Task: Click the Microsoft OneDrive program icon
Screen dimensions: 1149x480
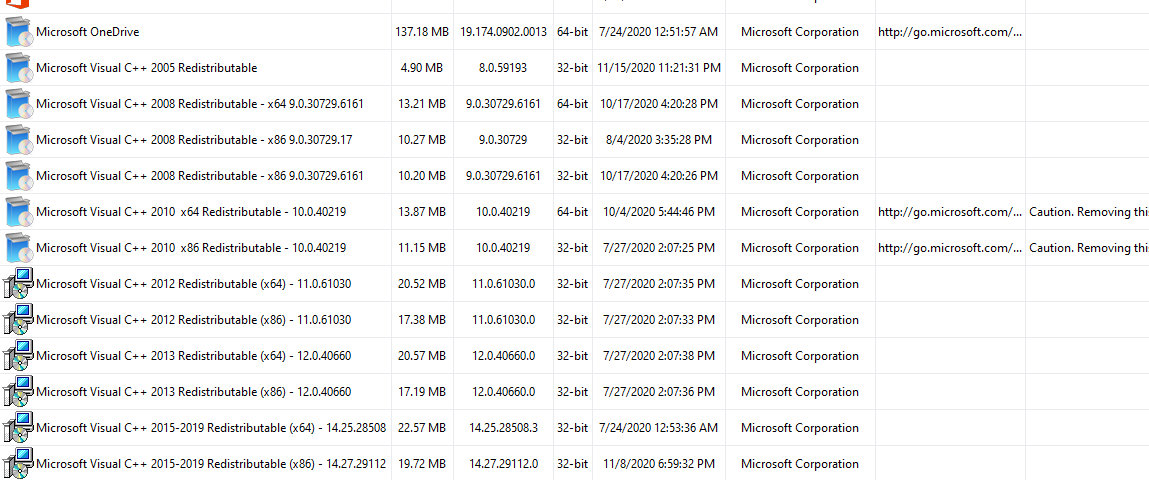Action: point(18,32)
